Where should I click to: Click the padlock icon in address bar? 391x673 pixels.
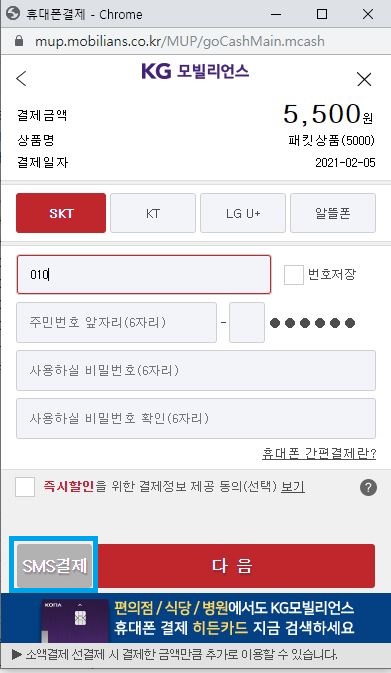click(18, 41)
